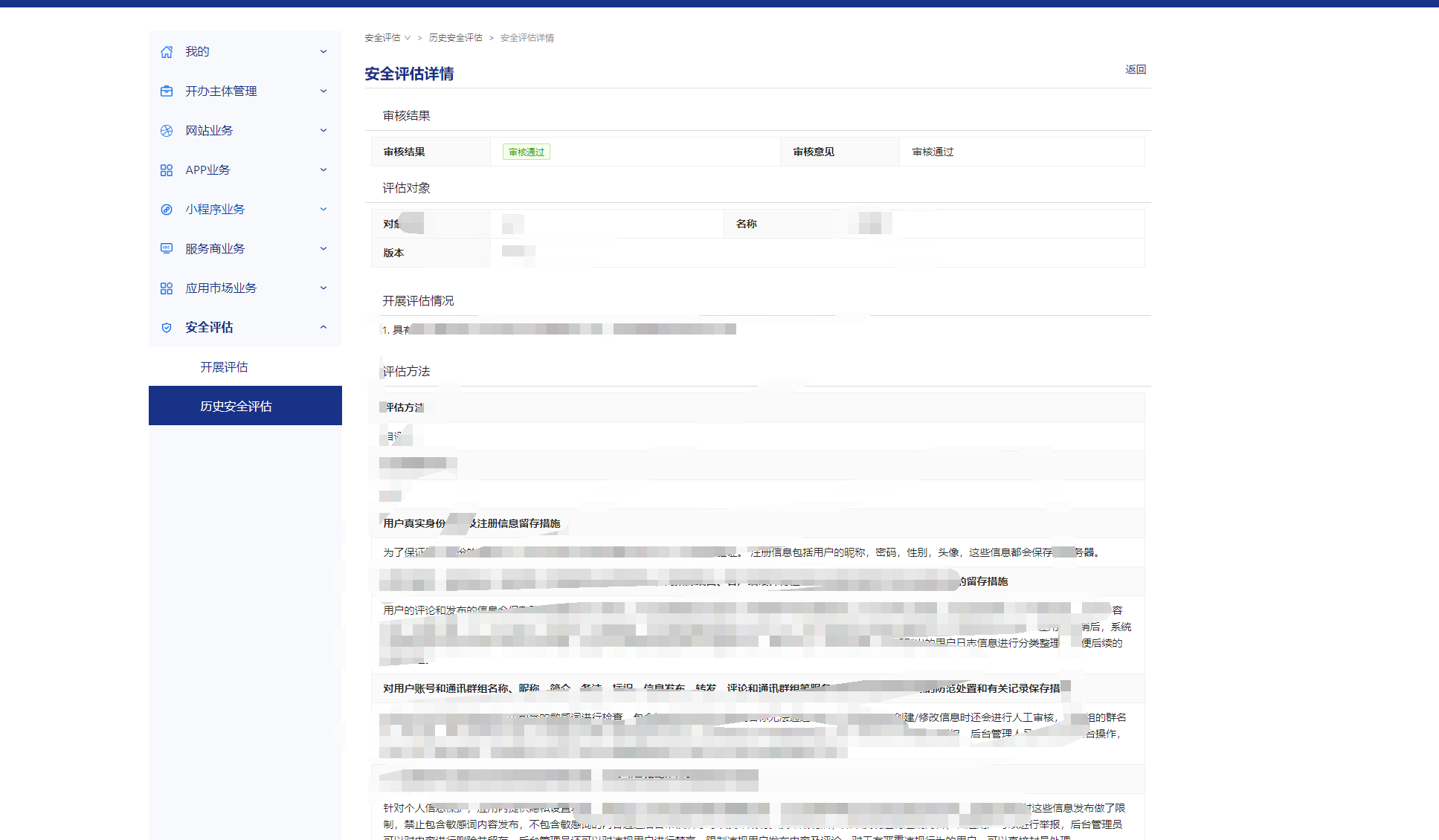Click the 安全评估详情 page heading

(409, 74)
